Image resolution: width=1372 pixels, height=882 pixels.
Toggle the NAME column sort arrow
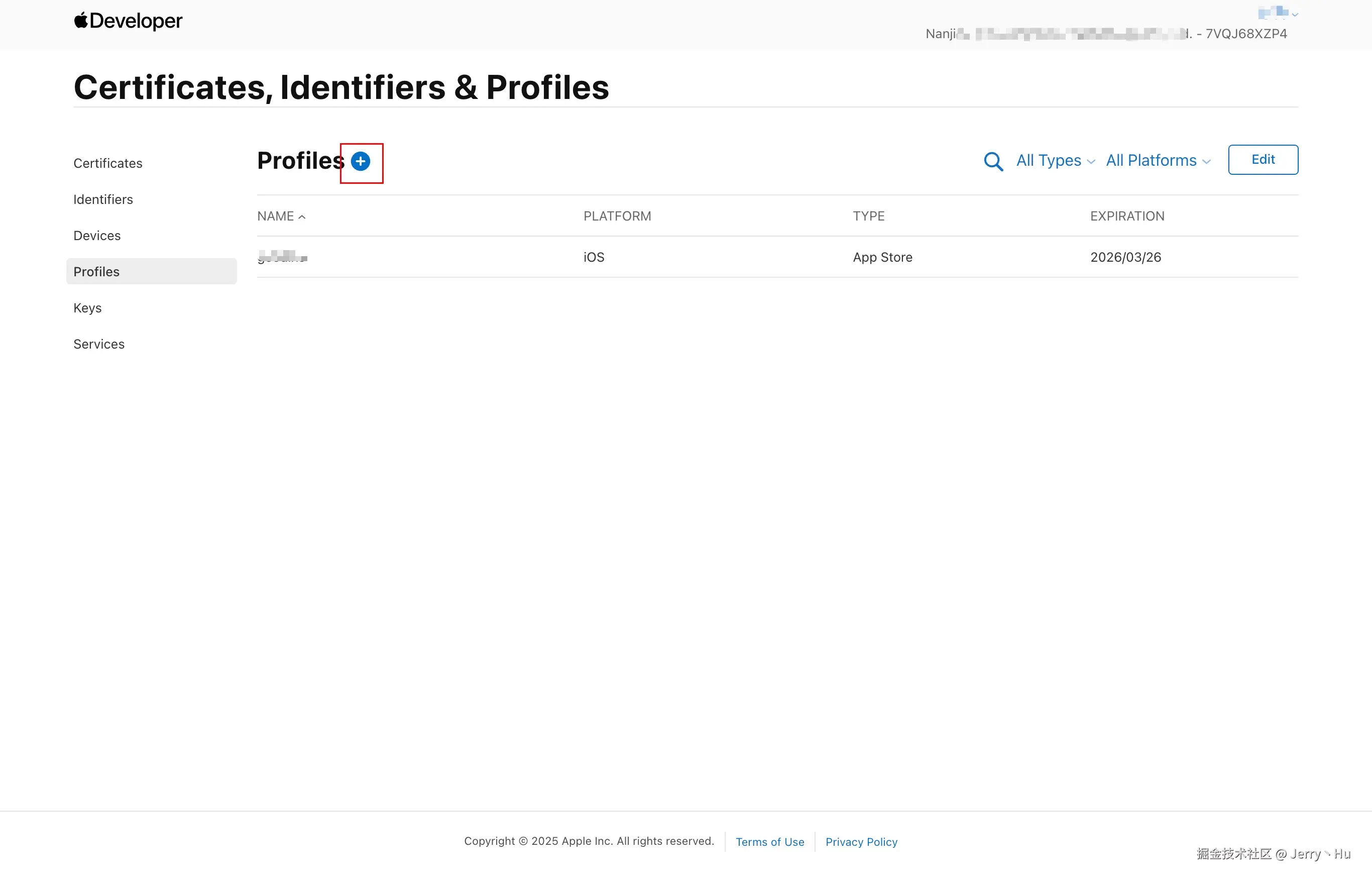click(302, 217)
